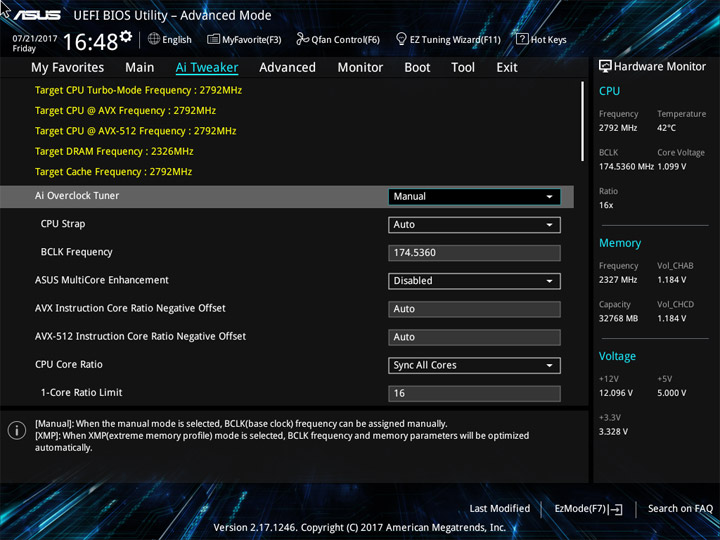Click Last Modified
The width and height of the screenshot is (720, 540).
point(500,509)
